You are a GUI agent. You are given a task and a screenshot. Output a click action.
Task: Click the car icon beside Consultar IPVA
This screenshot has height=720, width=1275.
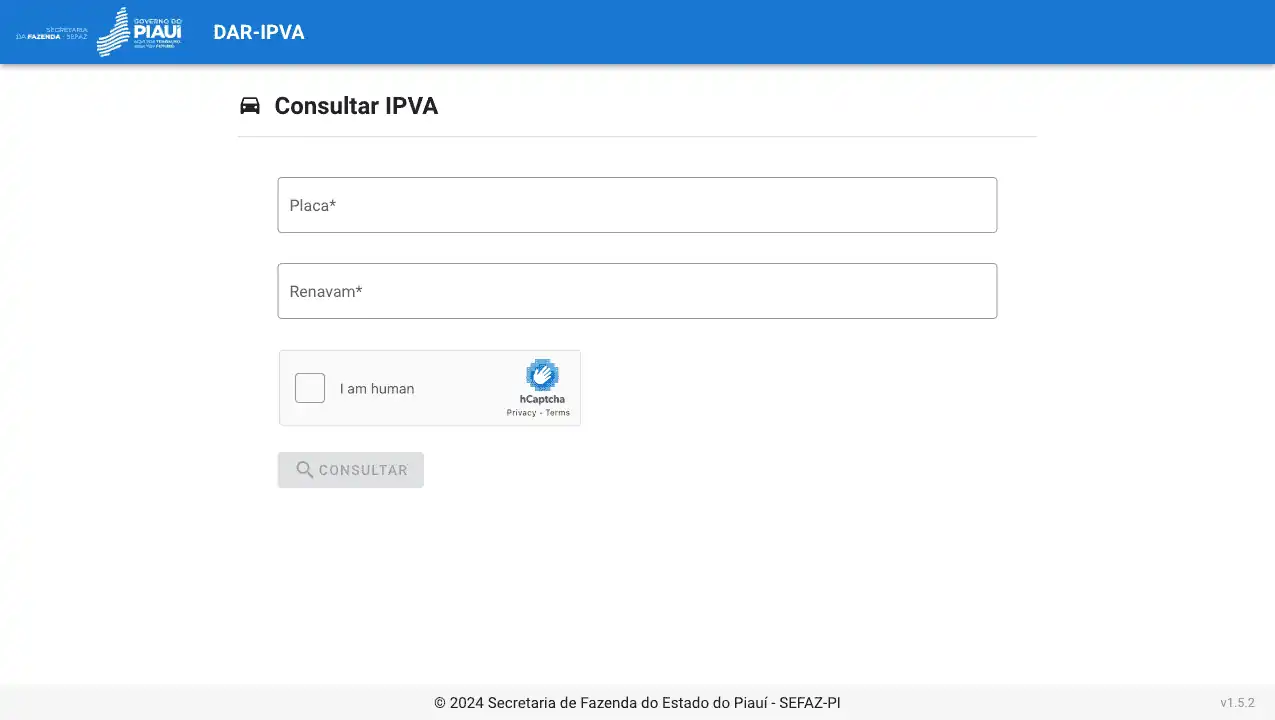pos(250,106)
